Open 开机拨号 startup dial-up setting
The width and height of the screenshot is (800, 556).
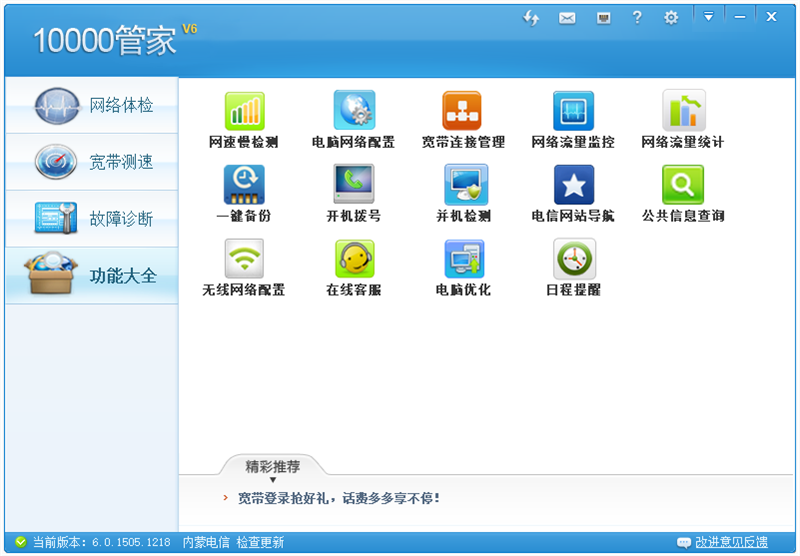click(354, 194)
